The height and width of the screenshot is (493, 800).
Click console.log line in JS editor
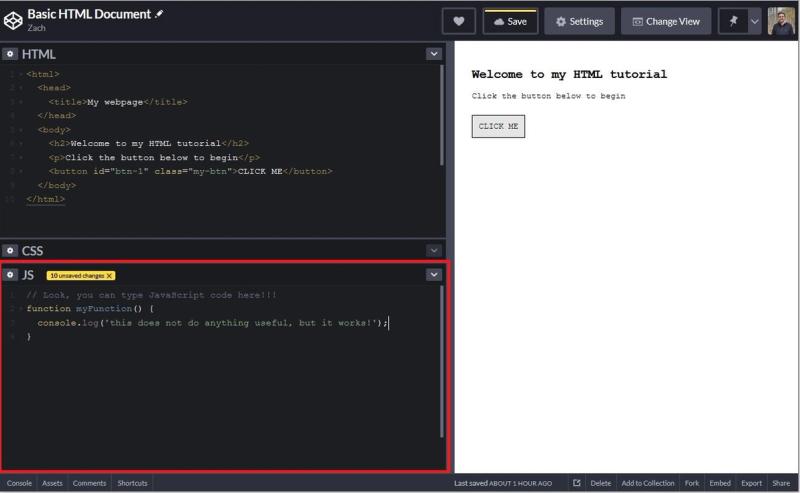(x=213, y=323)
